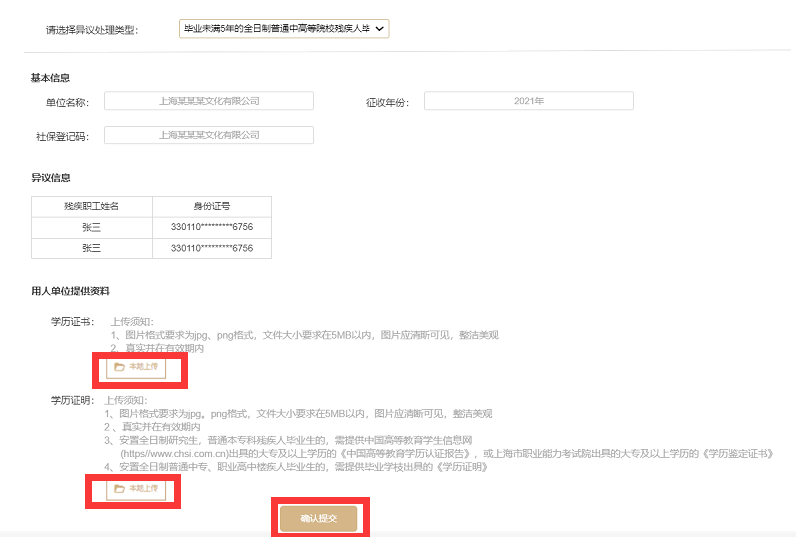The height and width of the screenshot is (537, 796).
Task: Click folder icon in 学历证明 upload button
Action: 120,489
